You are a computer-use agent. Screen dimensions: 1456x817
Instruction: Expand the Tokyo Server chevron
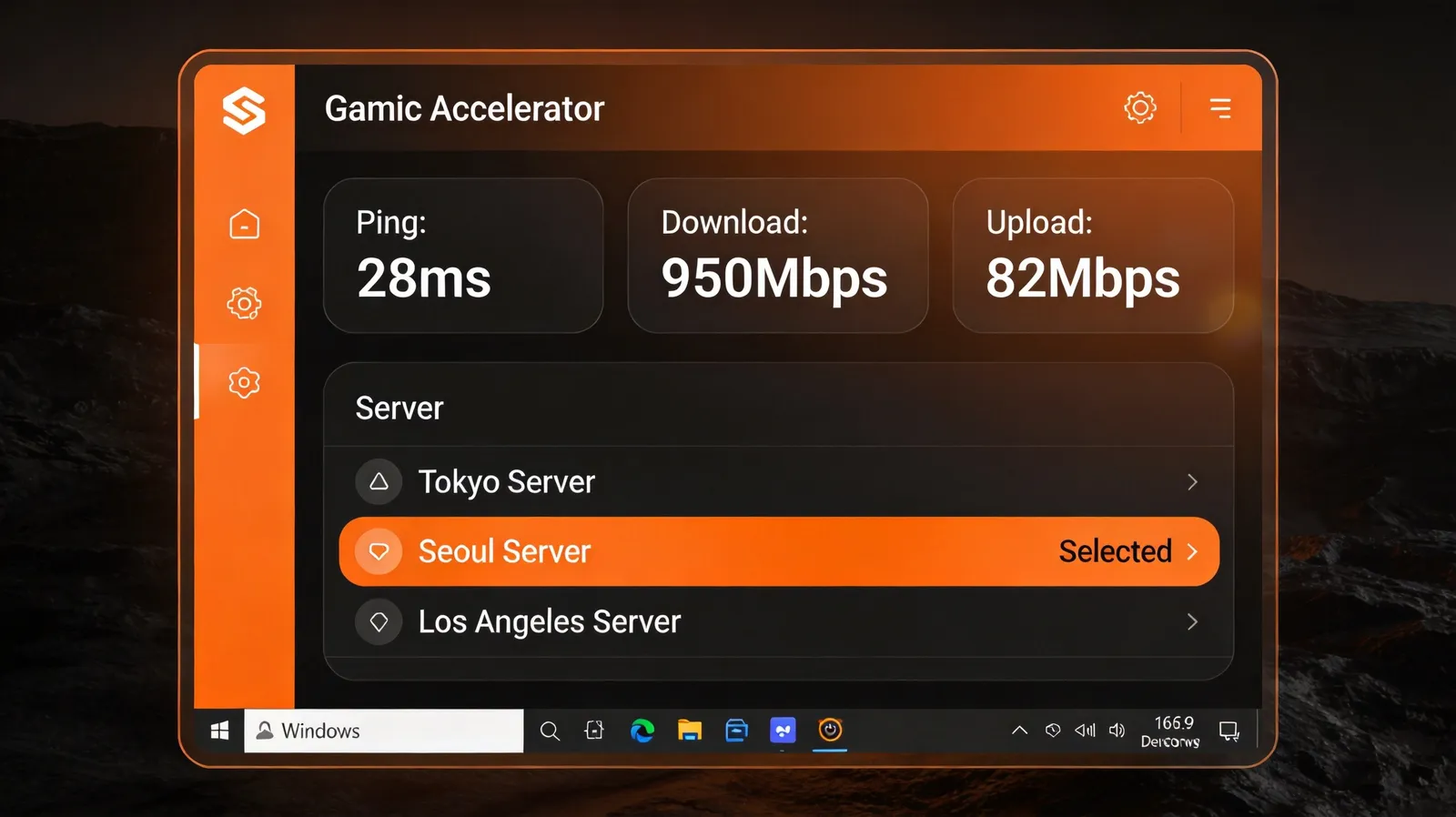coord(1192,482)
